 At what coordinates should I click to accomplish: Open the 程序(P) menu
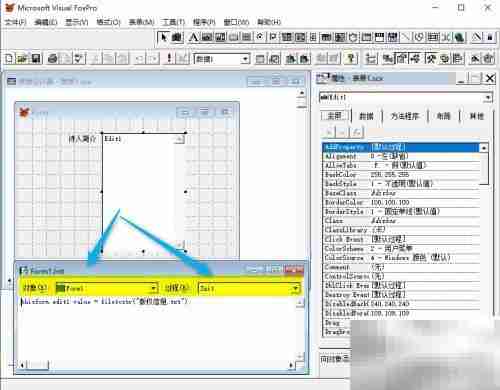tap(204, 22)
